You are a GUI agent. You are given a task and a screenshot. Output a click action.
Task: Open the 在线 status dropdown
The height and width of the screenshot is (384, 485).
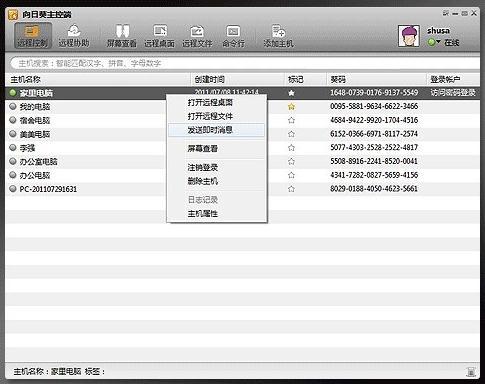pyautogui.click(x=443, y=42)
